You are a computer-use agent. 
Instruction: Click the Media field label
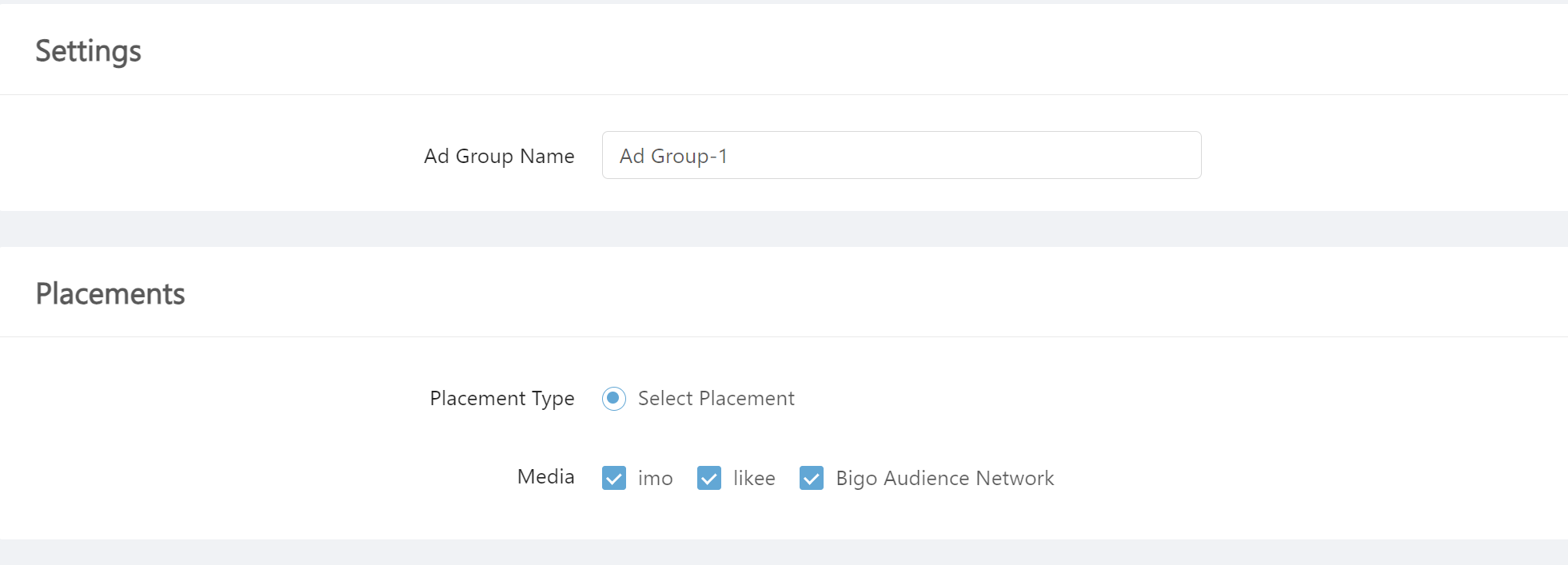pos(546,476)
